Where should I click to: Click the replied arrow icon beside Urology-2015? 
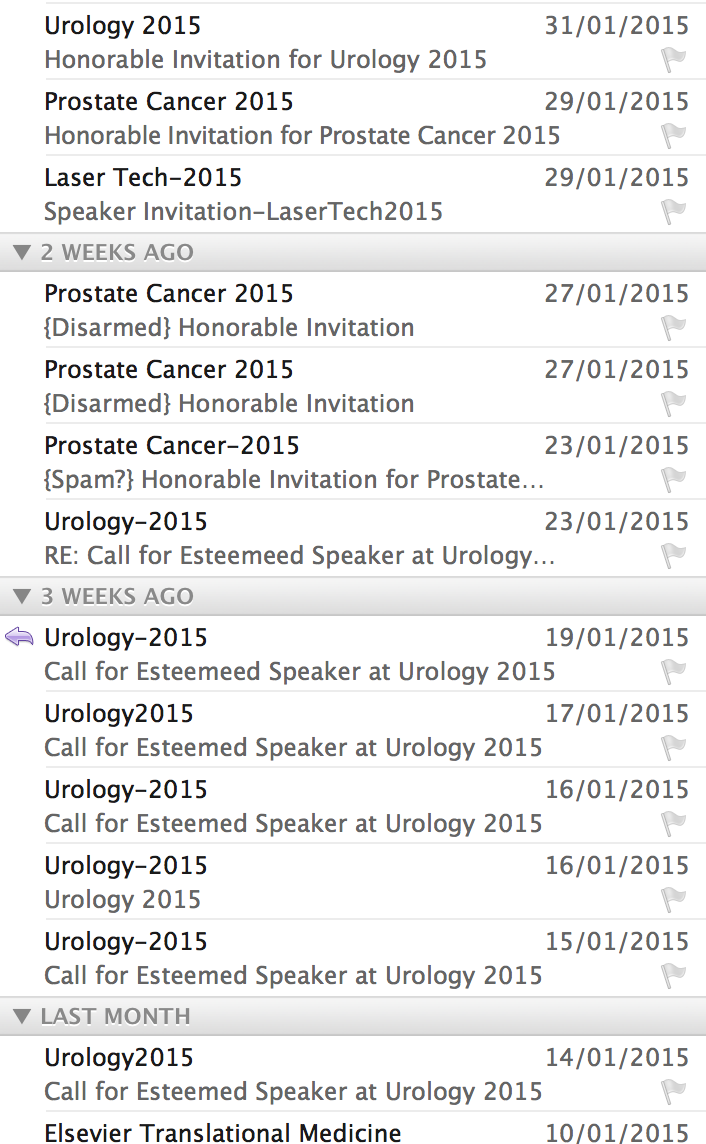click(20, 638)
